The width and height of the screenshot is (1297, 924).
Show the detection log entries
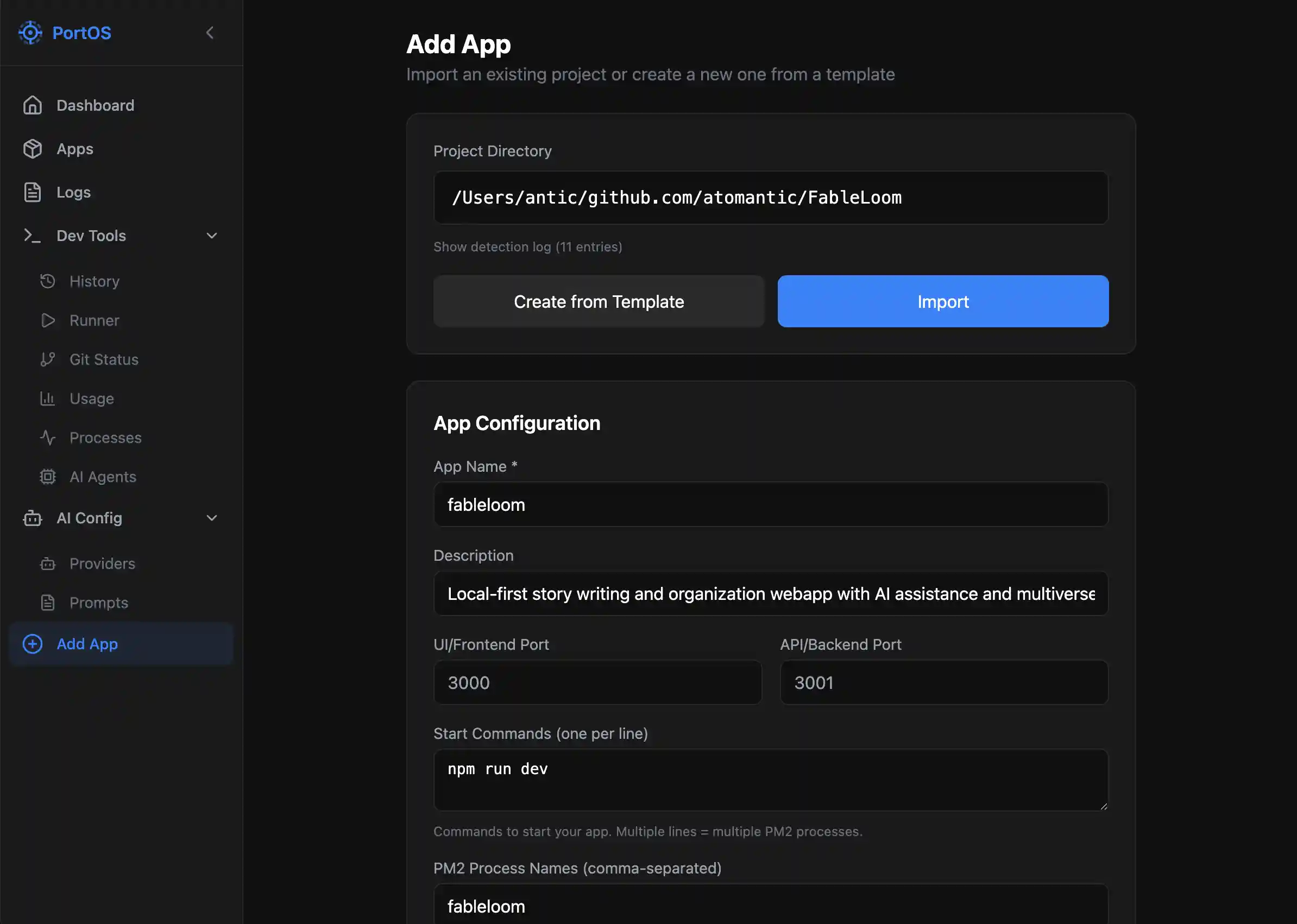coord(528,246)
